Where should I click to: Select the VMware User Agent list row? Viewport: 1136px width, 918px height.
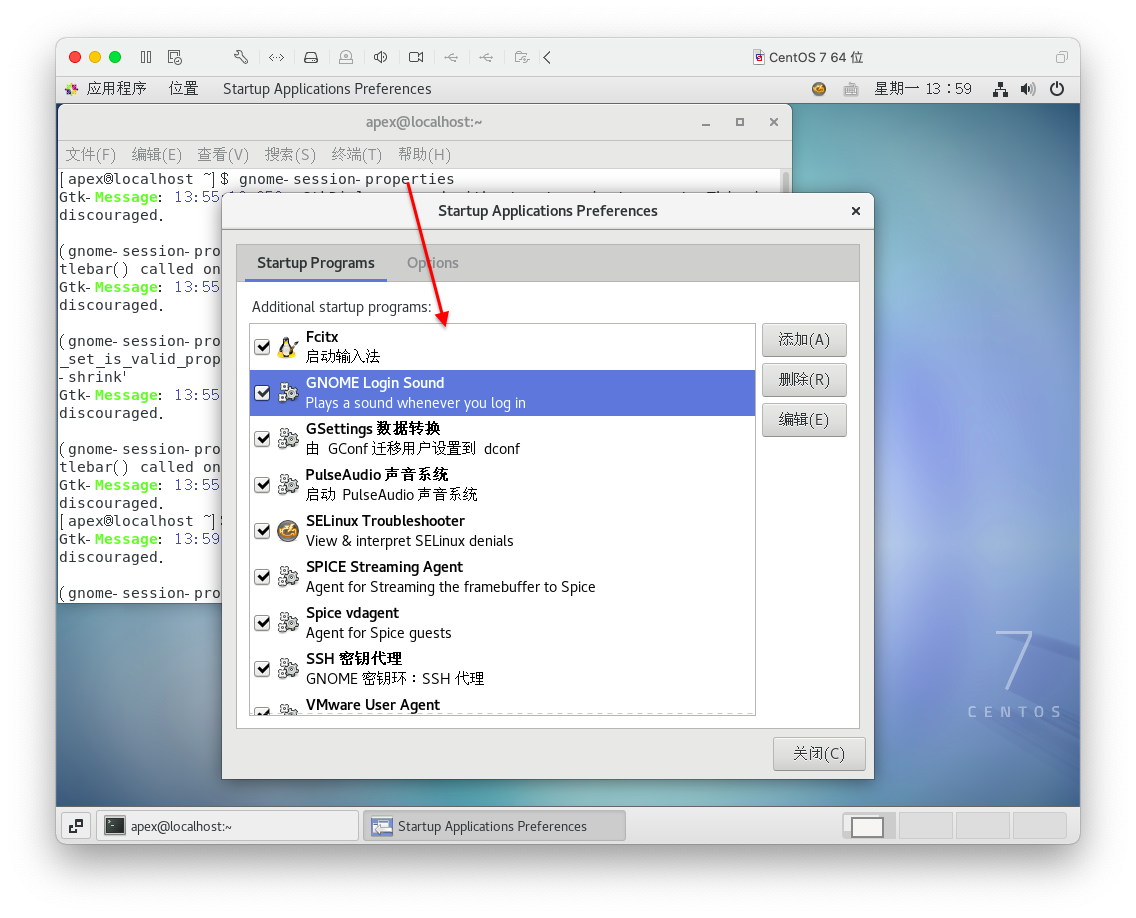coord(502,705)
